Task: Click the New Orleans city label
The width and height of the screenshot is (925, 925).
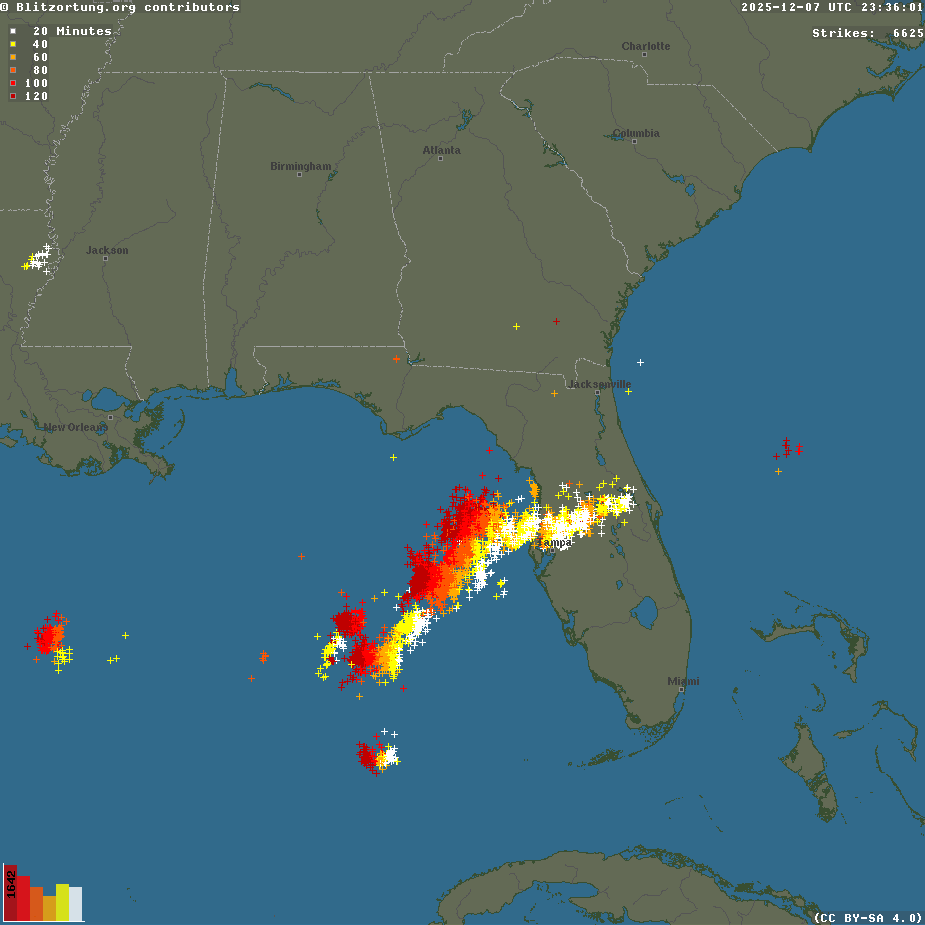Action: point(74,427)
